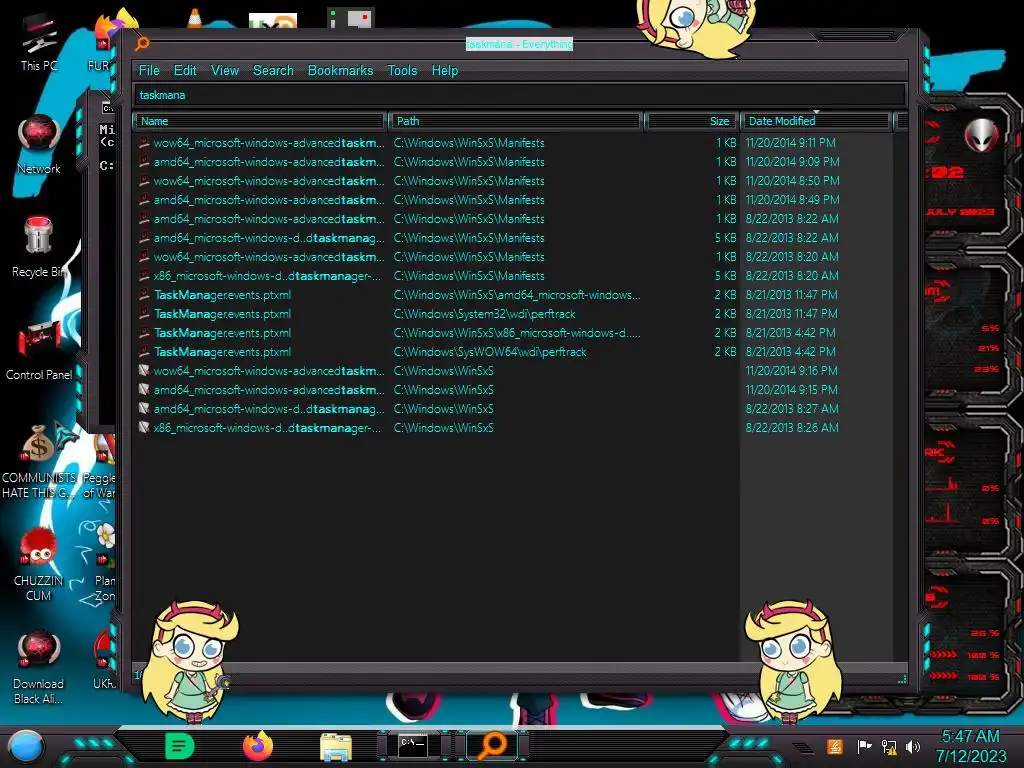Click folder icon of row dated 11/20/2014 9:16 PM
This screenshot has height=768, width=1024.
point(144,371)
